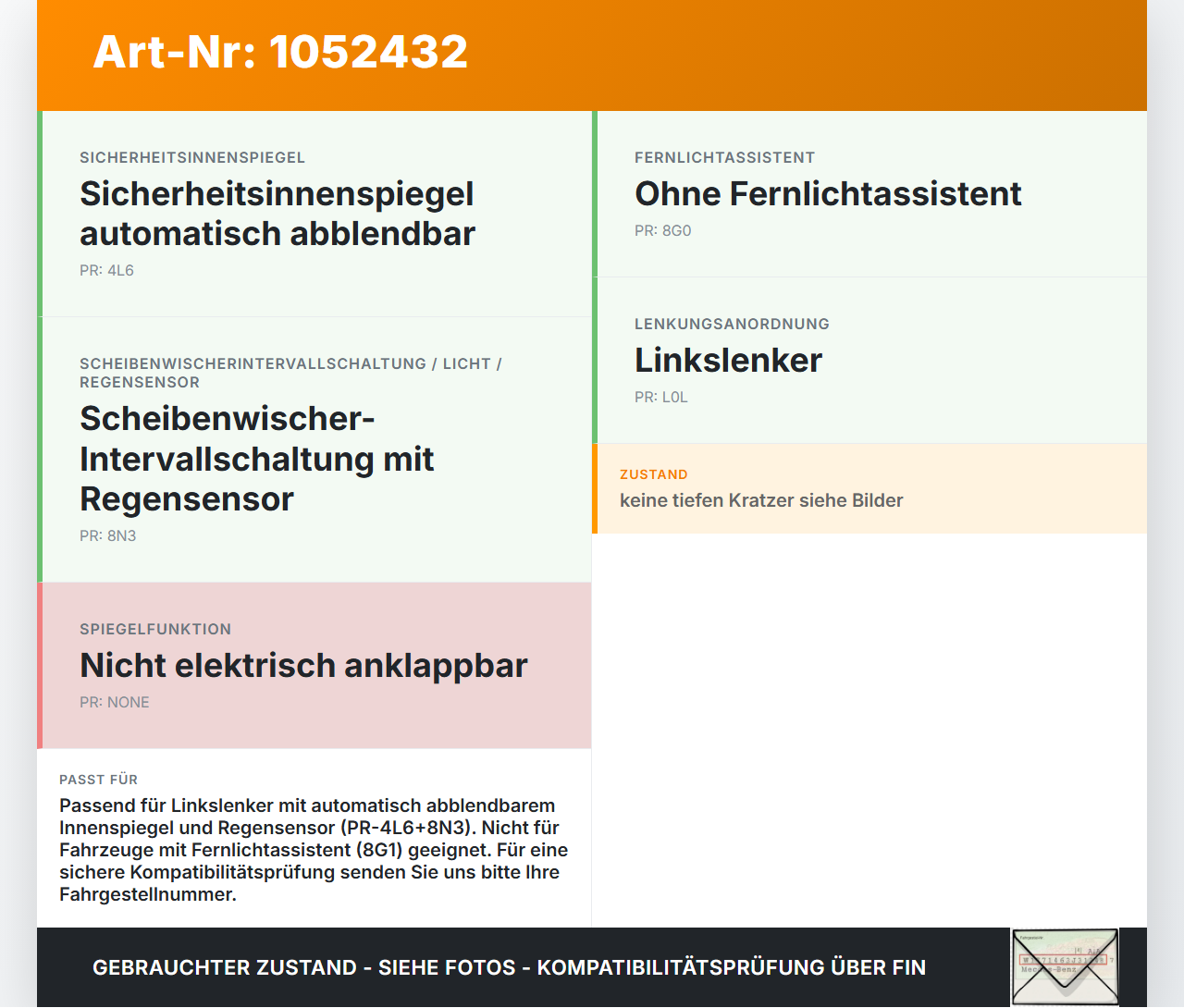
Task: Click 'Scheibenwischer-Intervallschaltung mit Regensensor' title
Action: point(257,459)
